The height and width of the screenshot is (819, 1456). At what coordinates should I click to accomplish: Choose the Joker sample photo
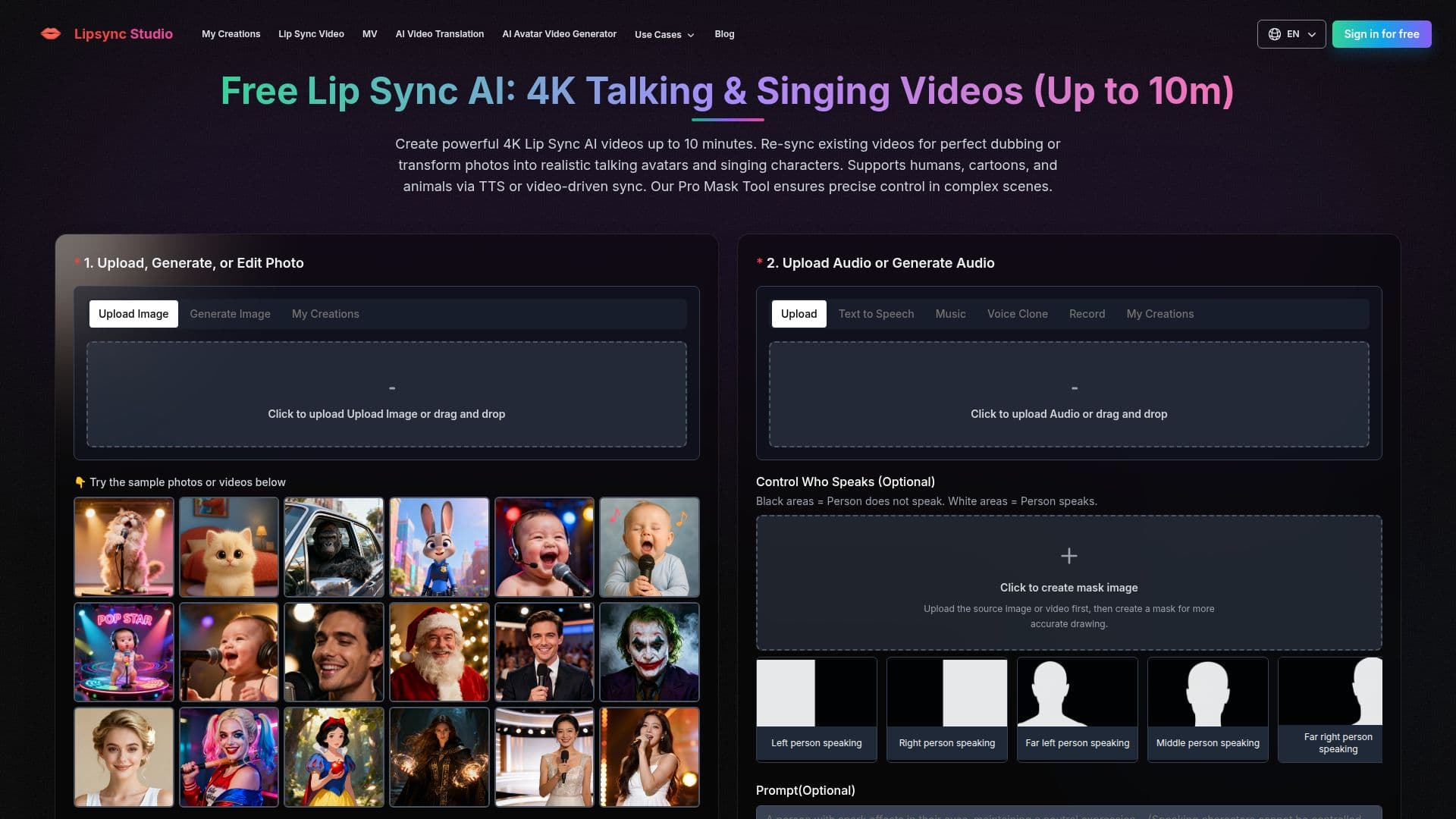pyautogui.click(x=649, y=652)
